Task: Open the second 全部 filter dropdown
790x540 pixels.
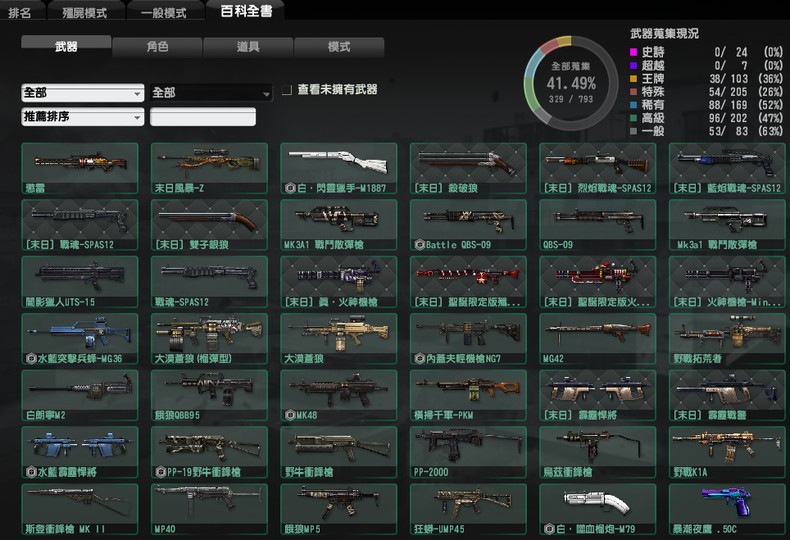Action: 211,93
